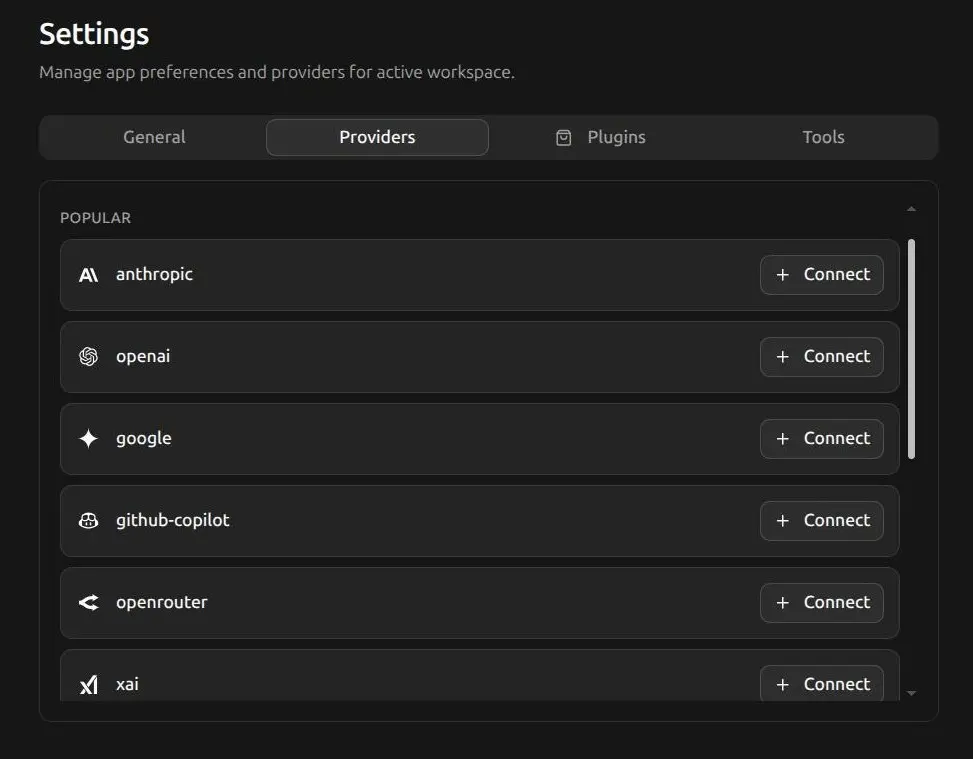The height and width of the screenshot is (759, 973).
Task: Click the OpenAI logo icon
Action: click(x=88, y=357)
